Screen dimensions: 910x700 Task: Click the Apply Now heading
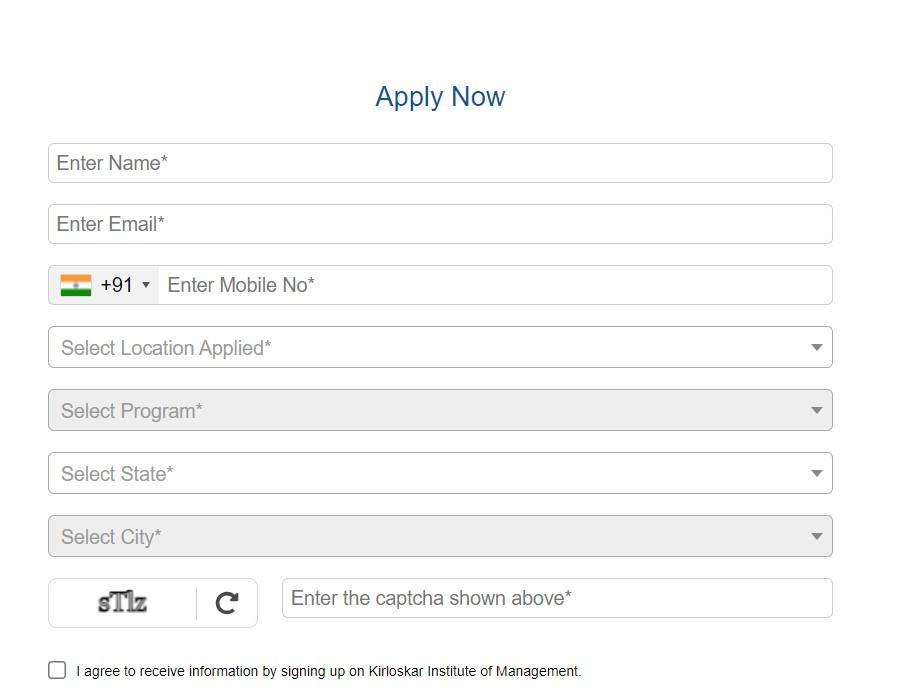440,97
